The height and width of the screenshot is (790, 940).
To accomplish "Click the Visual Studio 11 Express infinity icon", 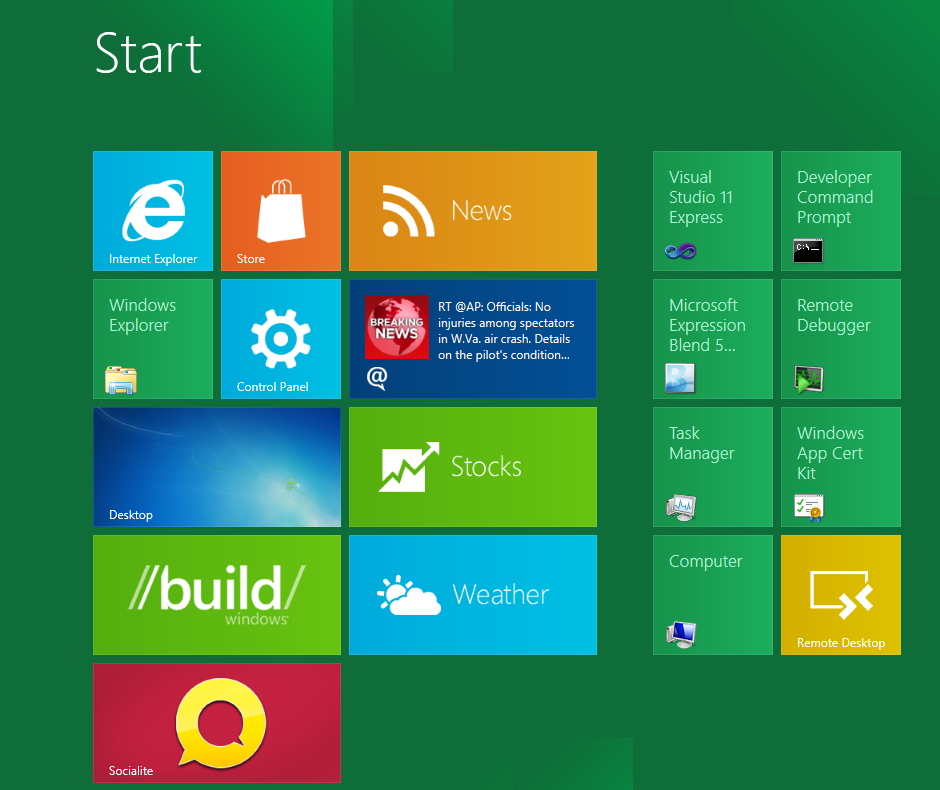I will pos(680,251).
